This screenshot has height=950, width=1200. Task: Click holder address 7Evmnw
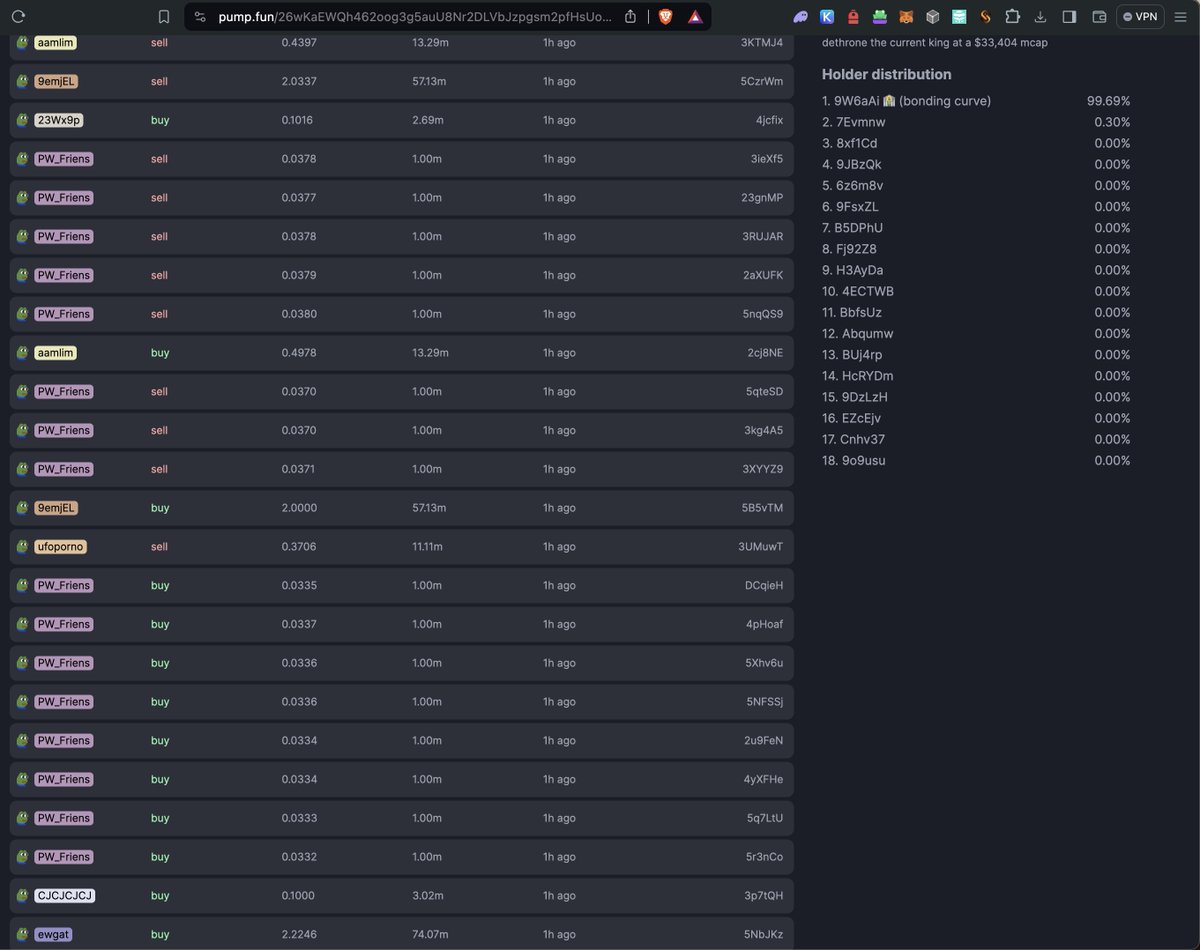(860, 122)
